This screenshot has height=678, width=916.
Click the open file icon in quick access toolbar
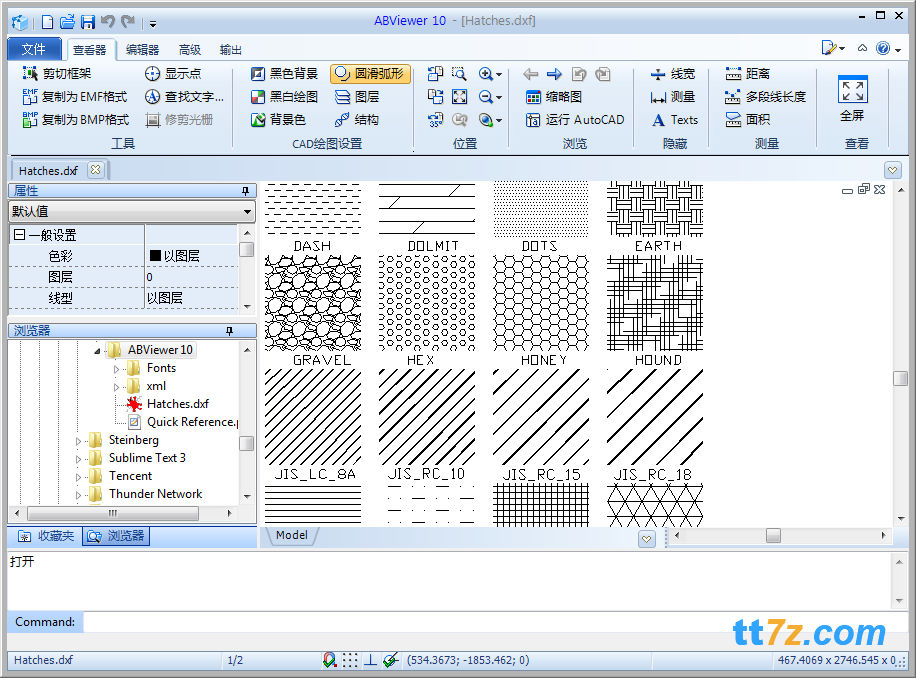click(68, 22)
